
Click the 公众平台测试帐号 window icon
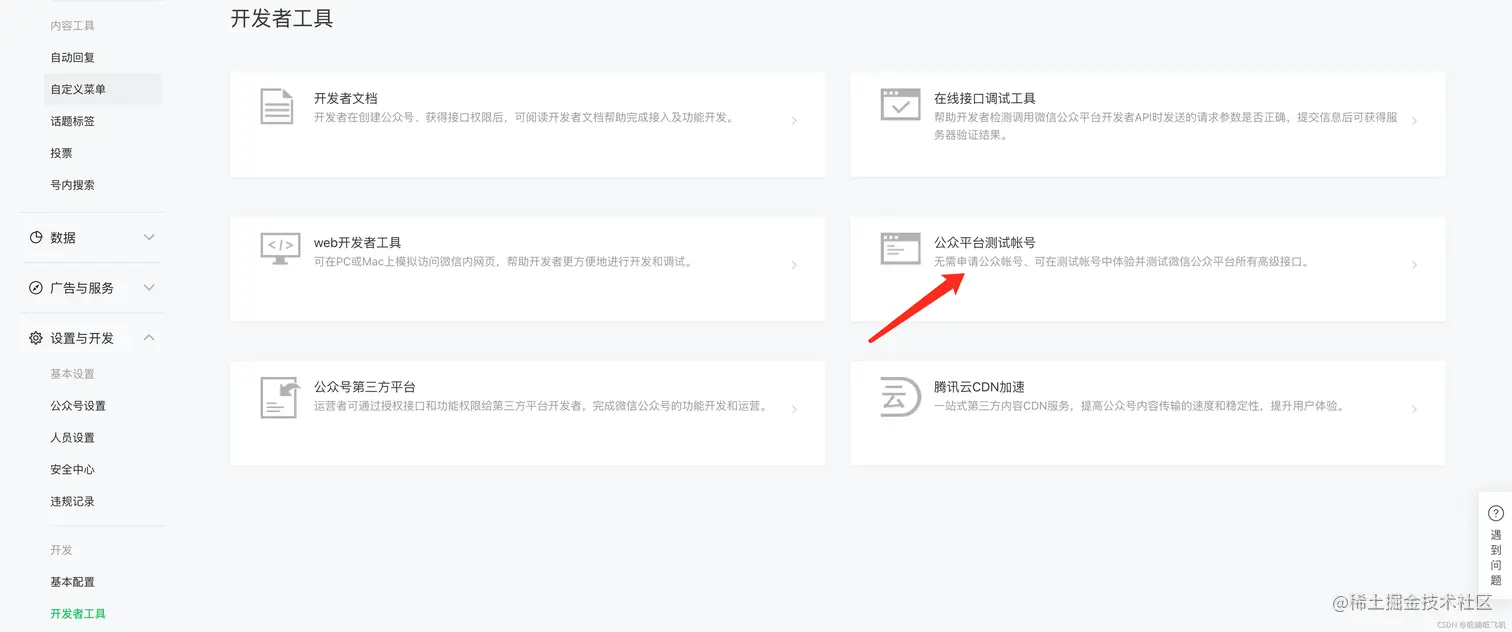click(x=900, y=248)
